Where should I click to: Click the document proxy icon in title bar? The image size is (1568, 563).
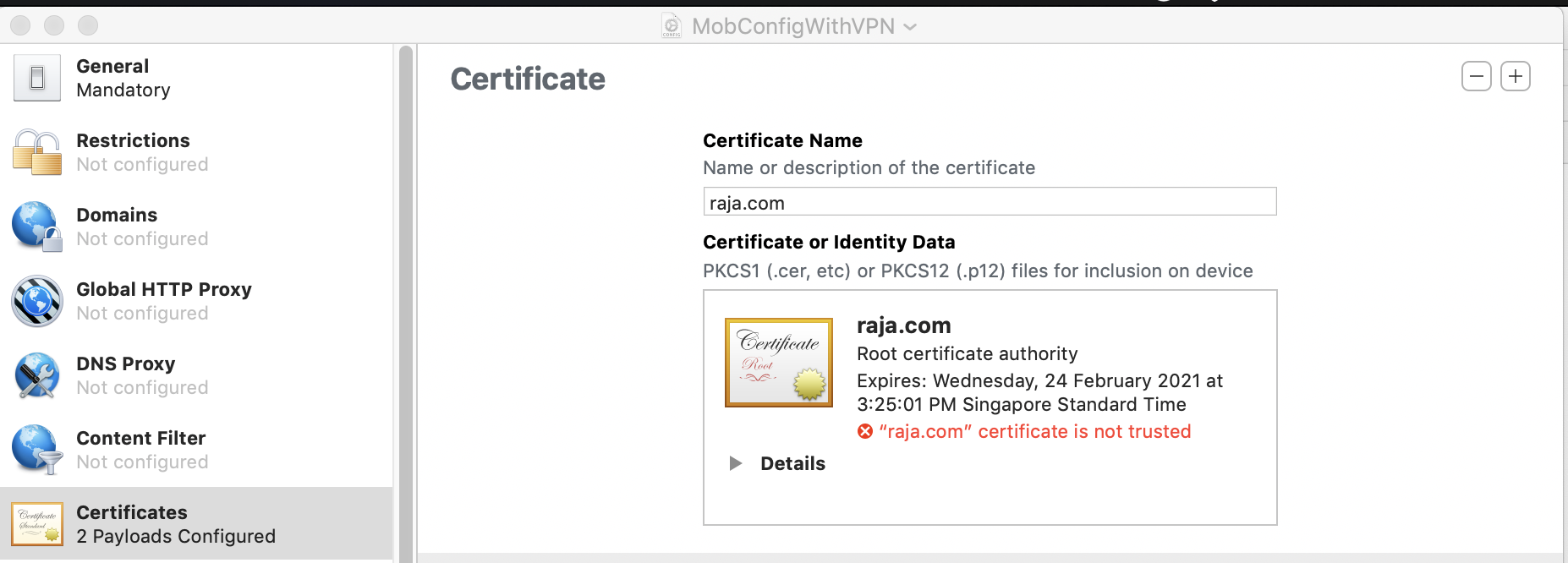(672, 26)
